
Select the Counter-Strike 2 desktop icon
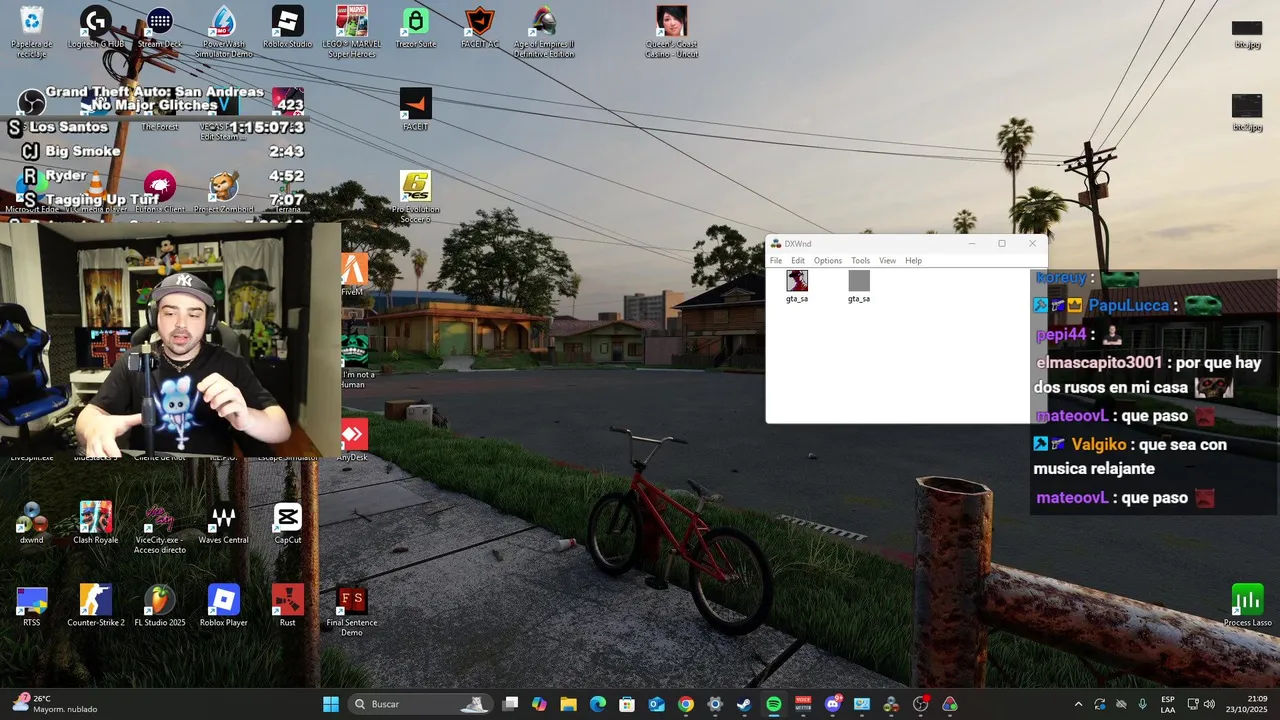tap(96, 606)
